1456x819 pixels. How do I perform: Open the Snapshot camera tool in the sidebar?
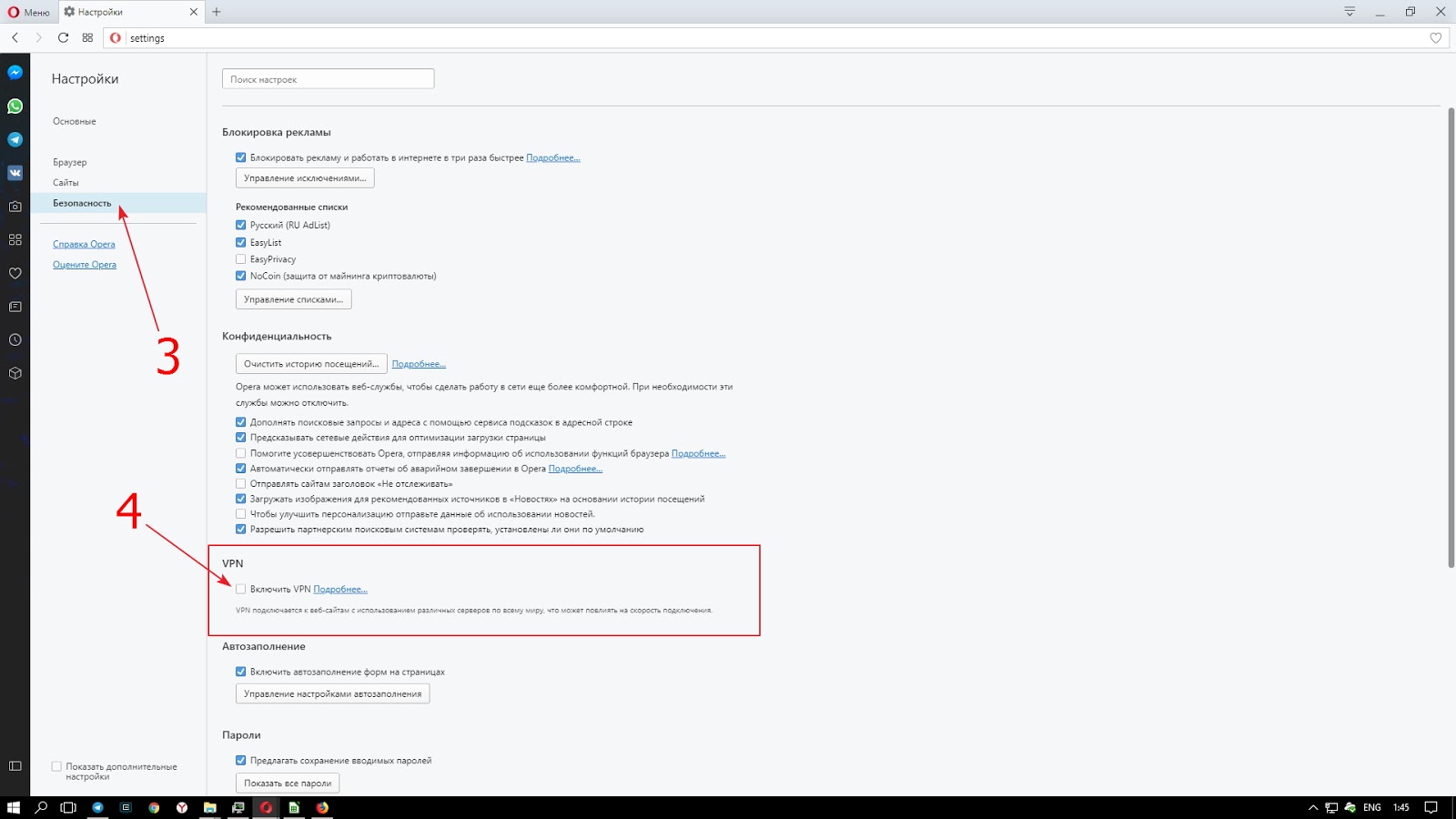15,207
